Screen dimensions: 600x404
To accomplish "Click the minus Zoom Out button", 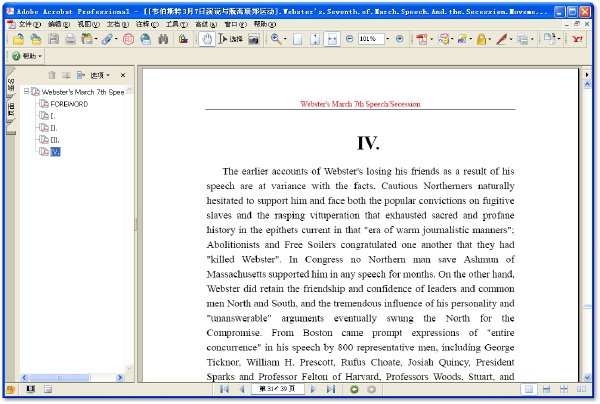I will tap(349, 39).
